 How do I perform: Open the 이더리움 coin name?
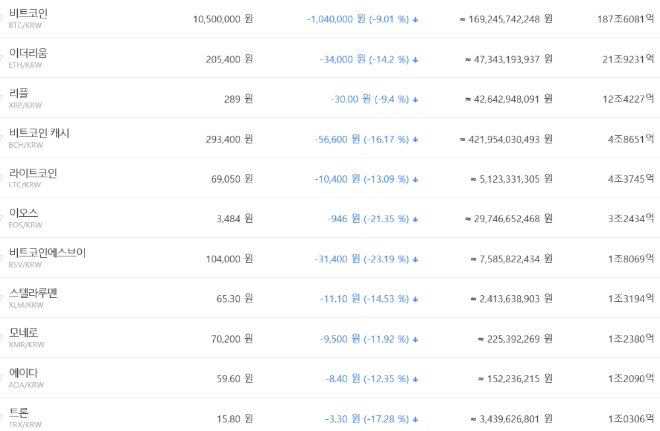[x=28, y=53]
